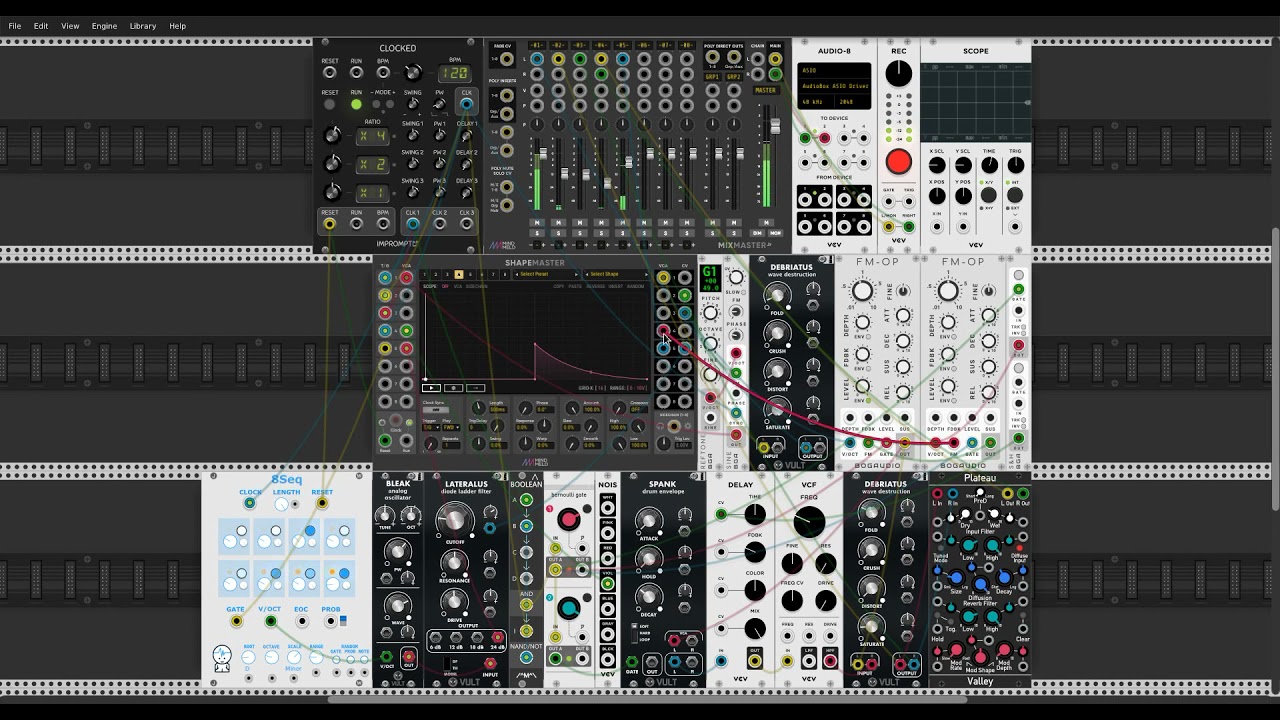Click the Clocked BPM display showing 120

tap(455, 74)
